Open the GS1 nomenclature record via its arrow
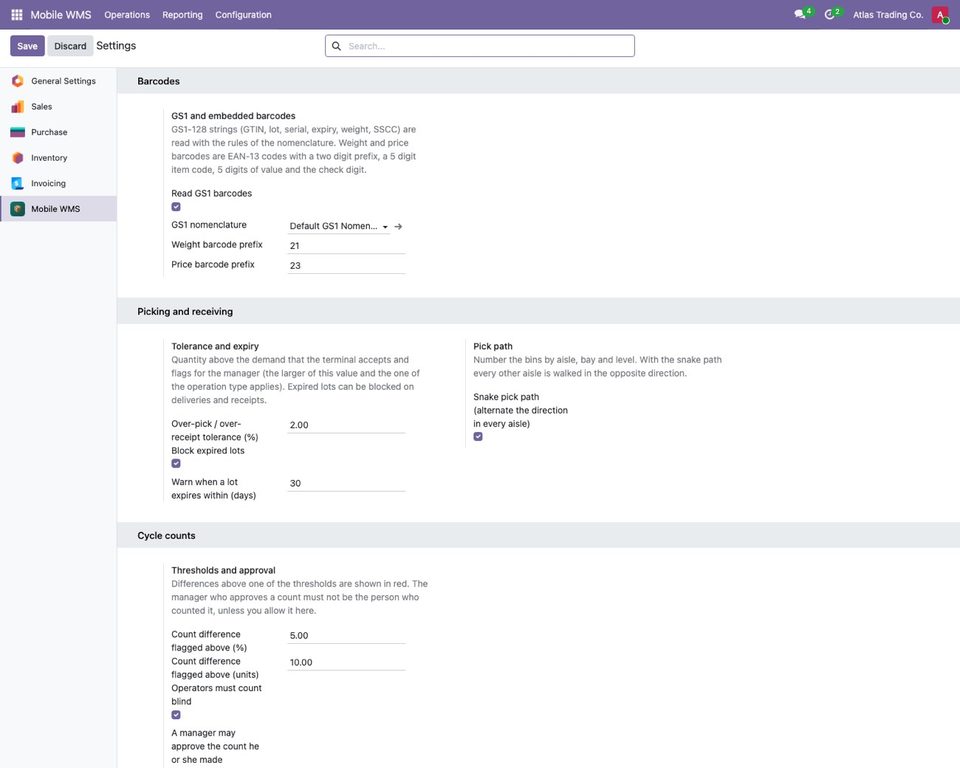Image resolution: width=960 pixels, height=768 pixels. pos(398,227)
